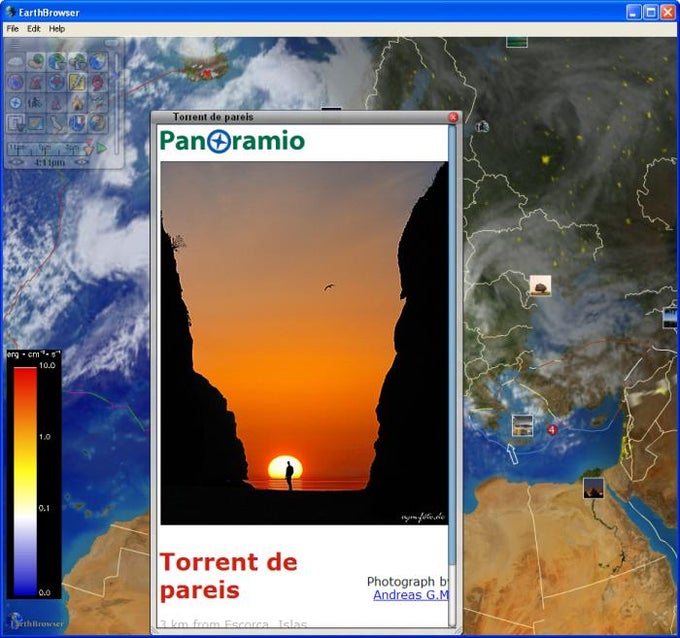Click the 0.0 legend value
Screen dimensions: 680x638
[x=44, y=592]
